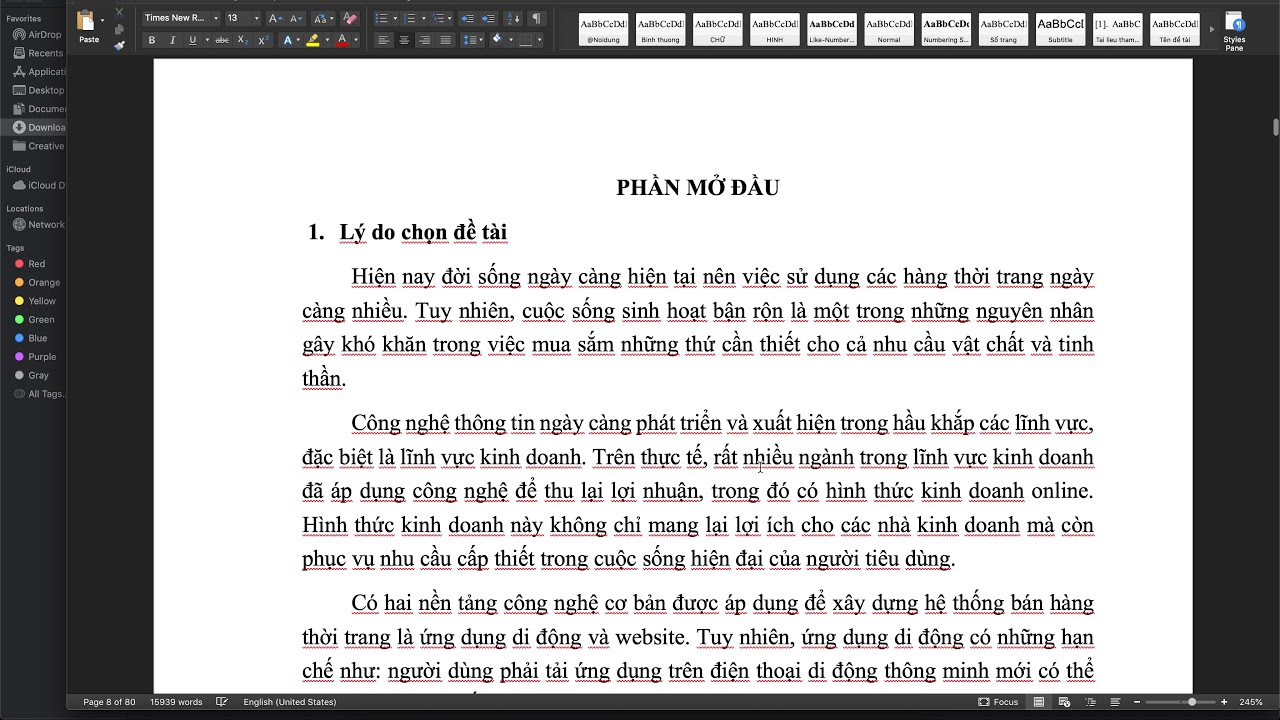Apply the HINH style
Viewport: 1280px width, 720px height.
coord(775,29)
